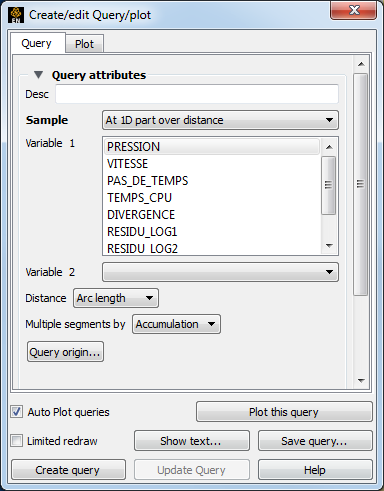Select RESIDU_LOG1 in Variable 1 list

[x=212, y=232]
